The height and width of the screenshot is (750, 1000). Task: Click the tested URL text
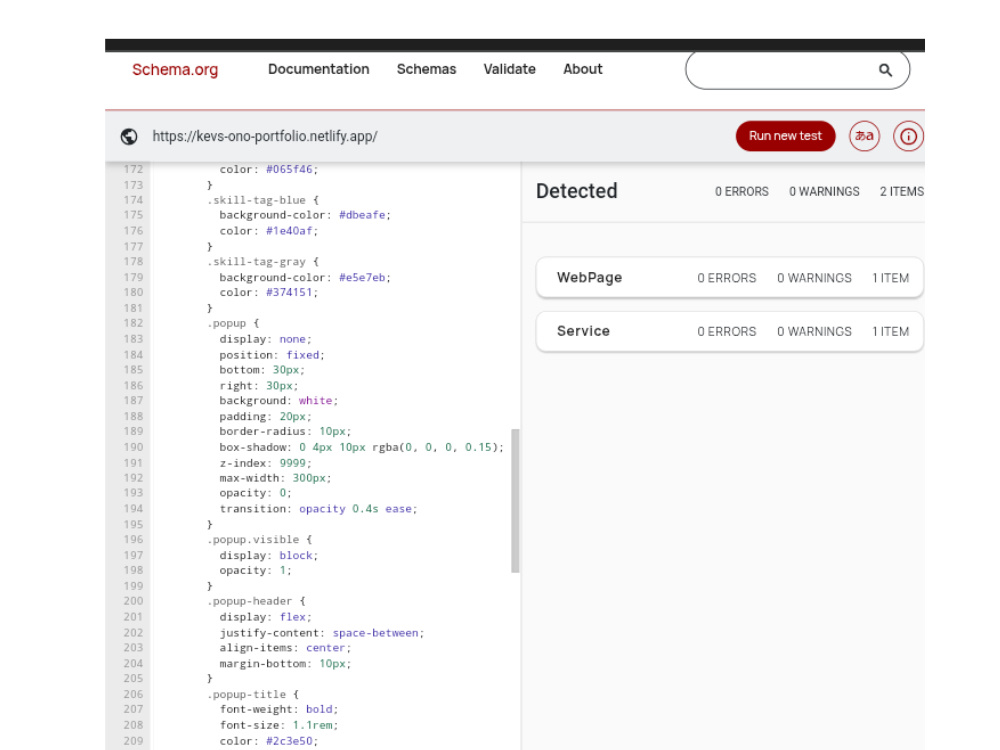(x=265, y=136)
